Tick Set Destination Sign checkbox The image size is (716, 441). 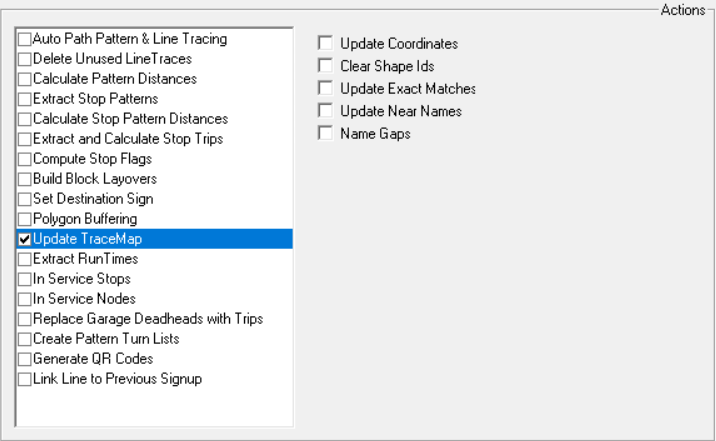[x=25, y=199]
